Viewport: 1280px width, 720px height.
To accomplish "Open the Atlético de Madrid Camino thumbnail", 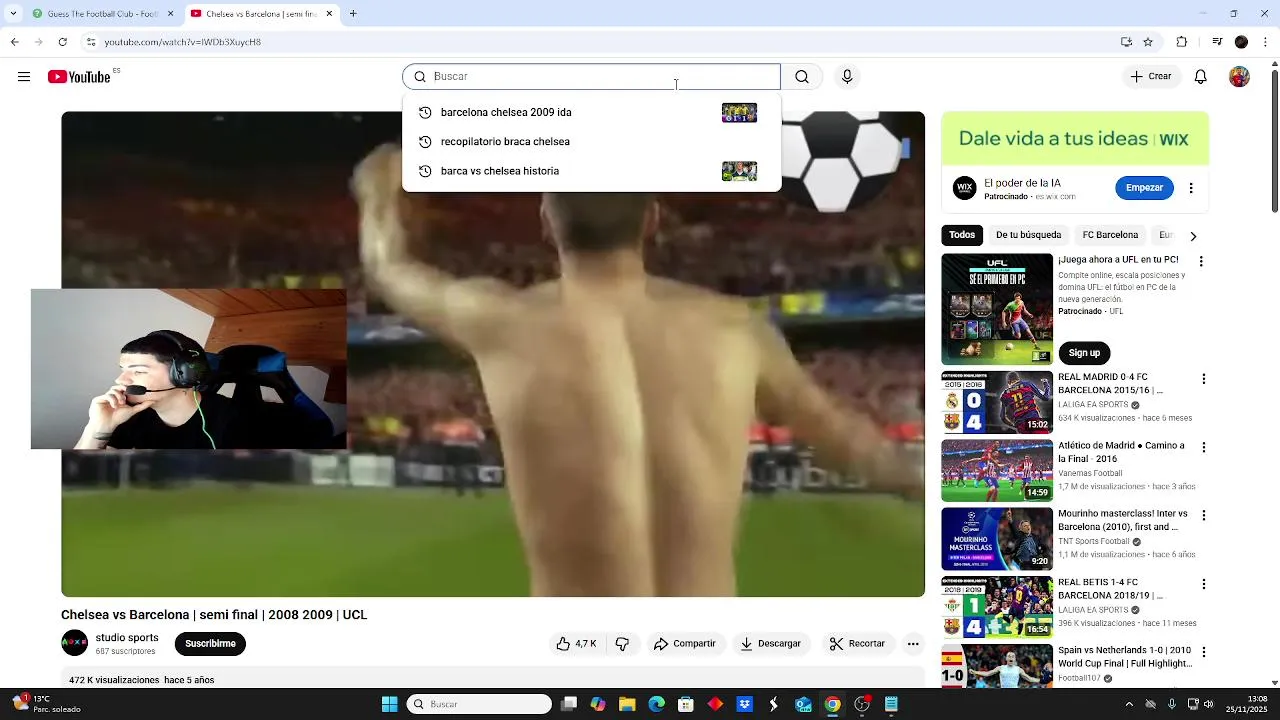I will click(997, 470).
